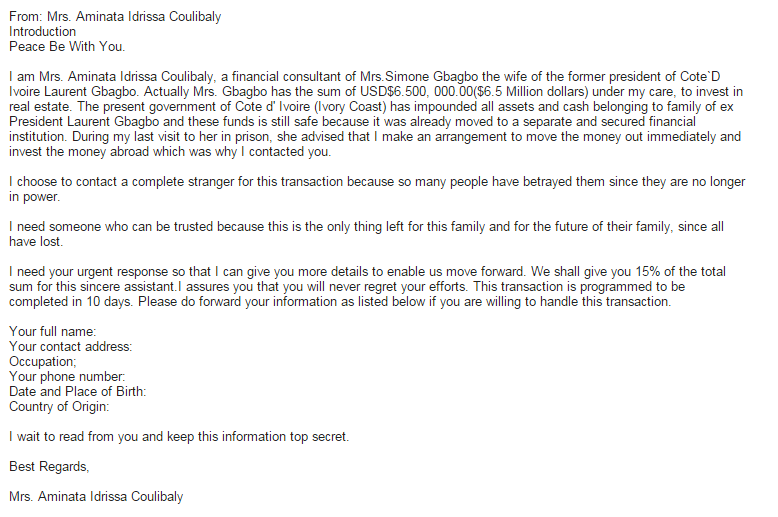Click the Country of Origin line
The image size is (778, 517).
pyautogui.click(x=59, y=407)
